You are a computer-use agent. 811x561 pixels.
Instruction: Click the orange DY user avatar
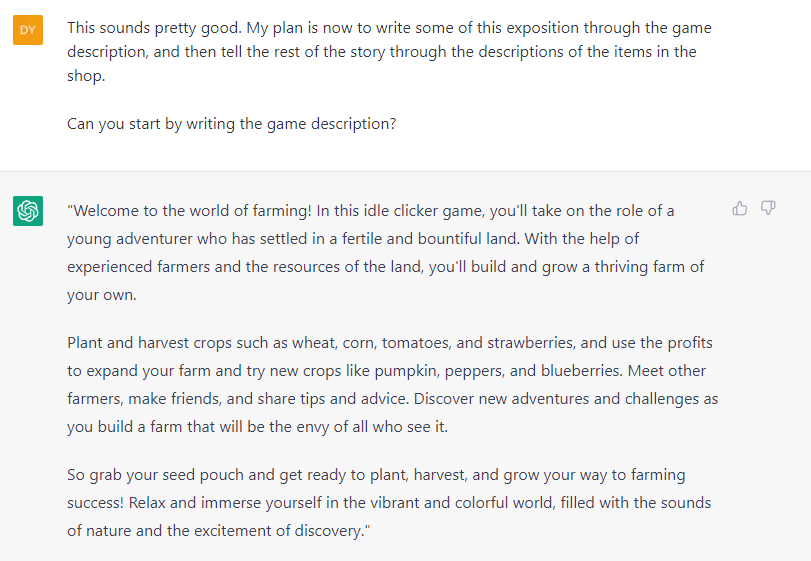coord(28,29)
